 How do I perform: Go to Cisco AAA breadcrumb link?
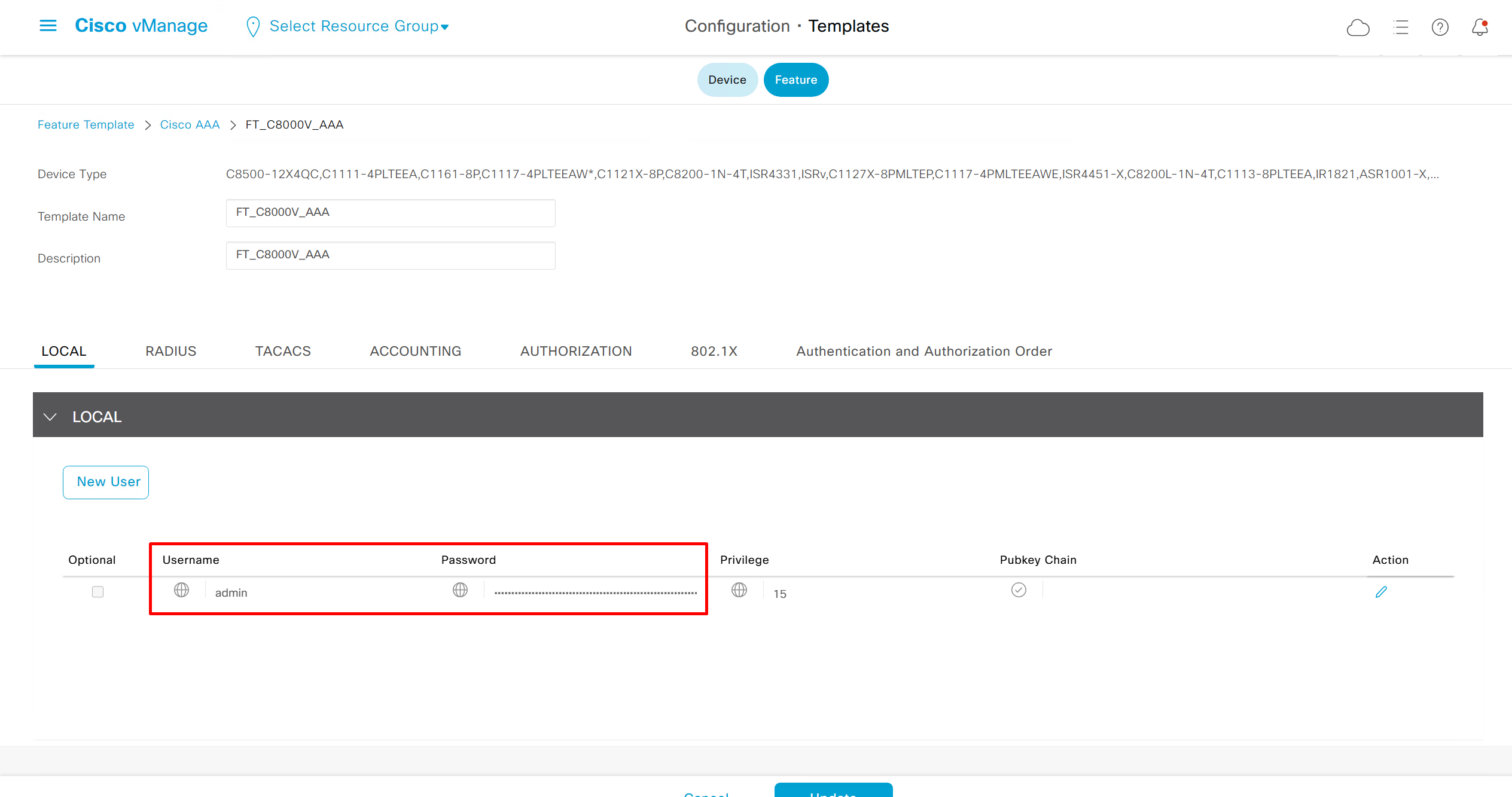pos(190,125)
